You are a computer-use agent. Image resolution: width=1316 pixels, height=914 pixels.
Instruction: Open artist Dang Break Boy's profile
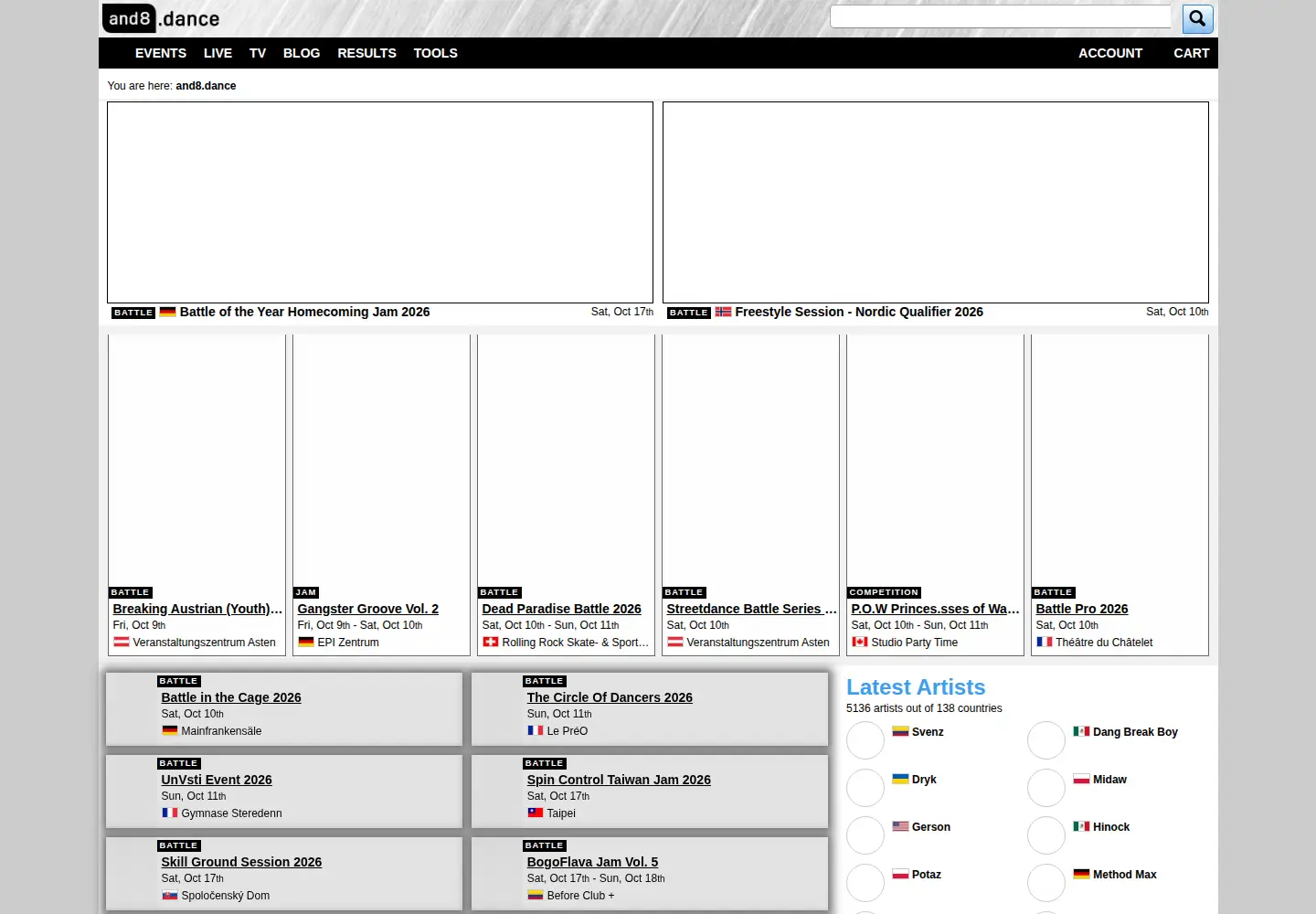pyautogui.click(x=1135, y=732)
